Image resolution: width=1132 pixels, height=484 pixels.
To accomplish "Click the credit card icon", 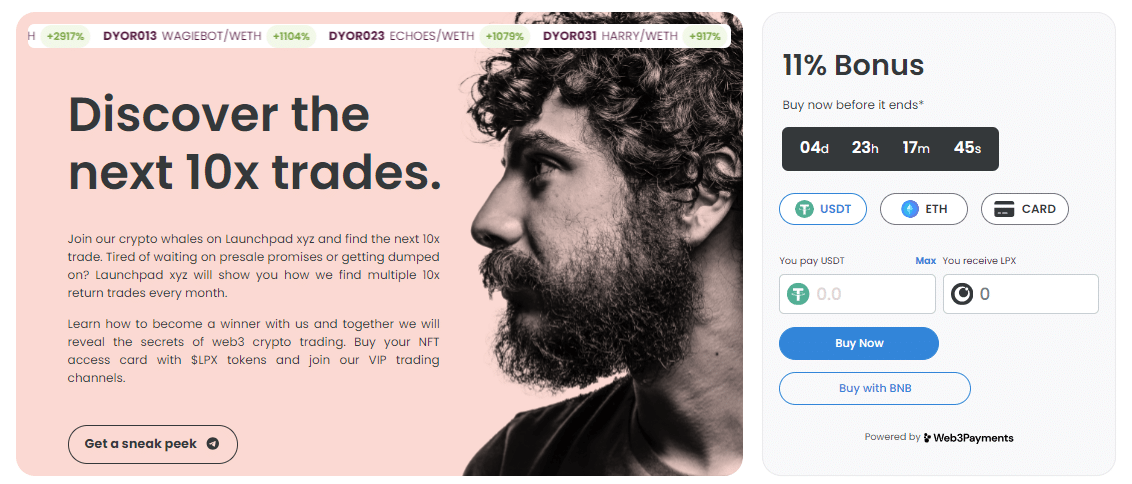I will click(x=1004, y=209).
